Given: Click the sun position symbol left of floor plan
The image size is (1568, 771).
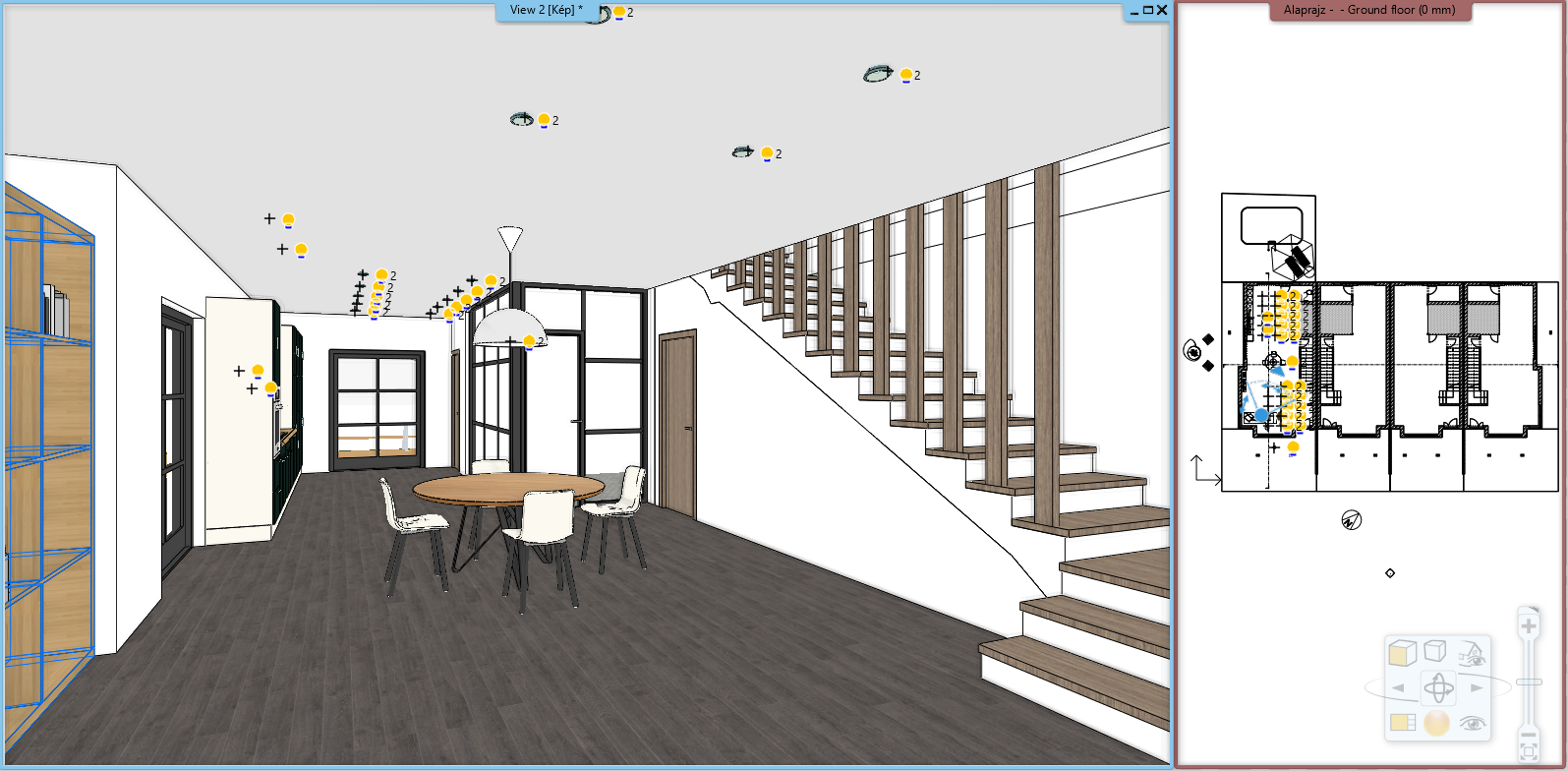Looking at the screenshot, I should (1192, 351).
